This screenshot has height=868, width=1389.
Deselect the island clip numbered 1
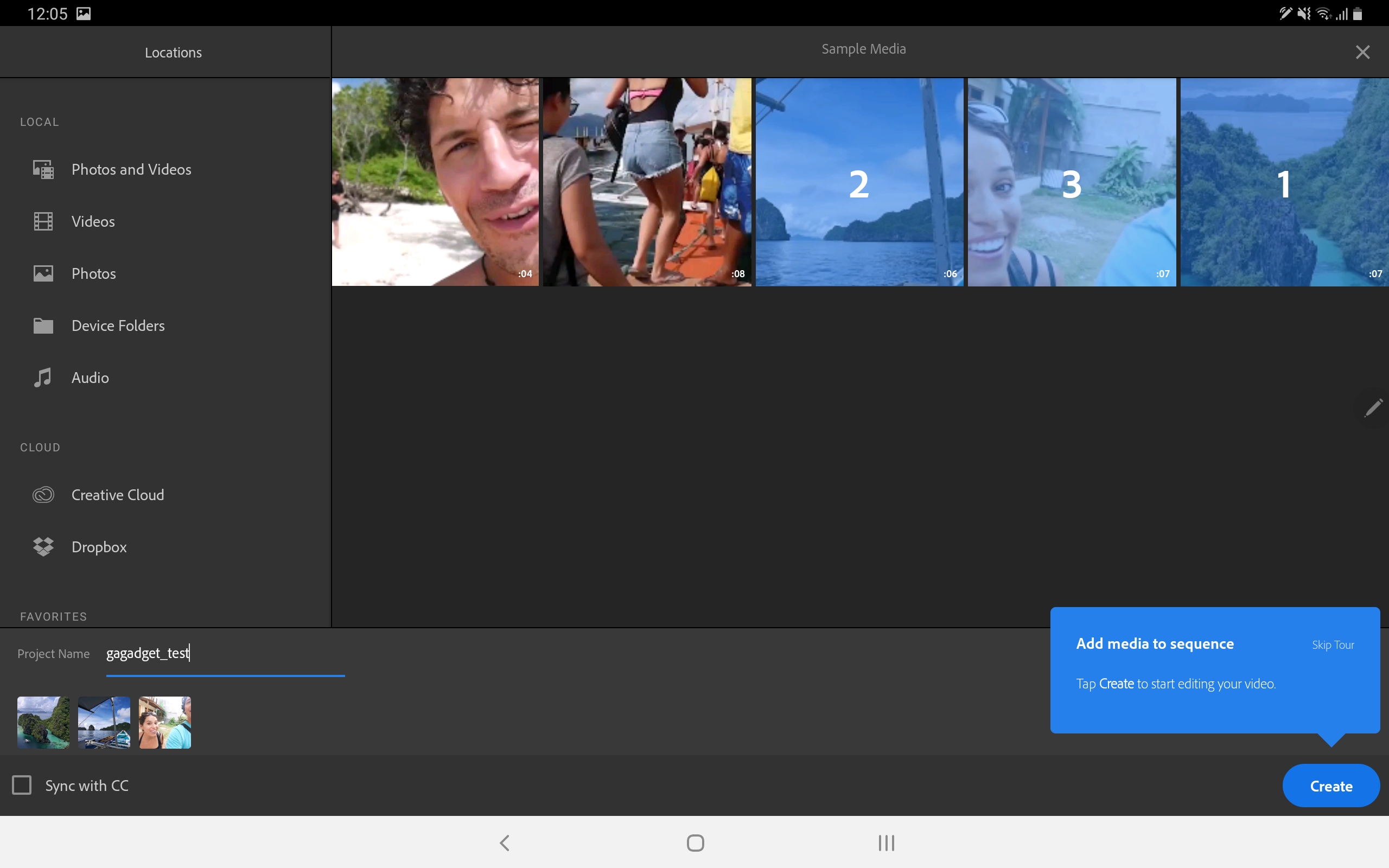tap(1284, 183)
